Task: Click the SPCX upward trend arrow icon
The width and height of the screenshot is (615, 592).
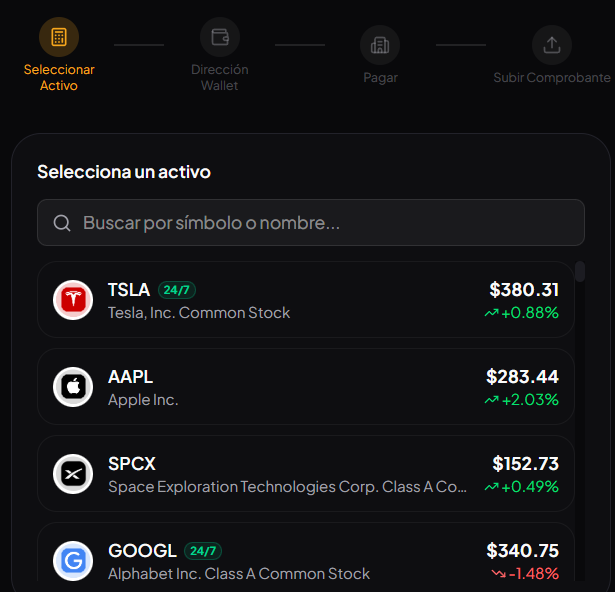Action: [491, 487]
